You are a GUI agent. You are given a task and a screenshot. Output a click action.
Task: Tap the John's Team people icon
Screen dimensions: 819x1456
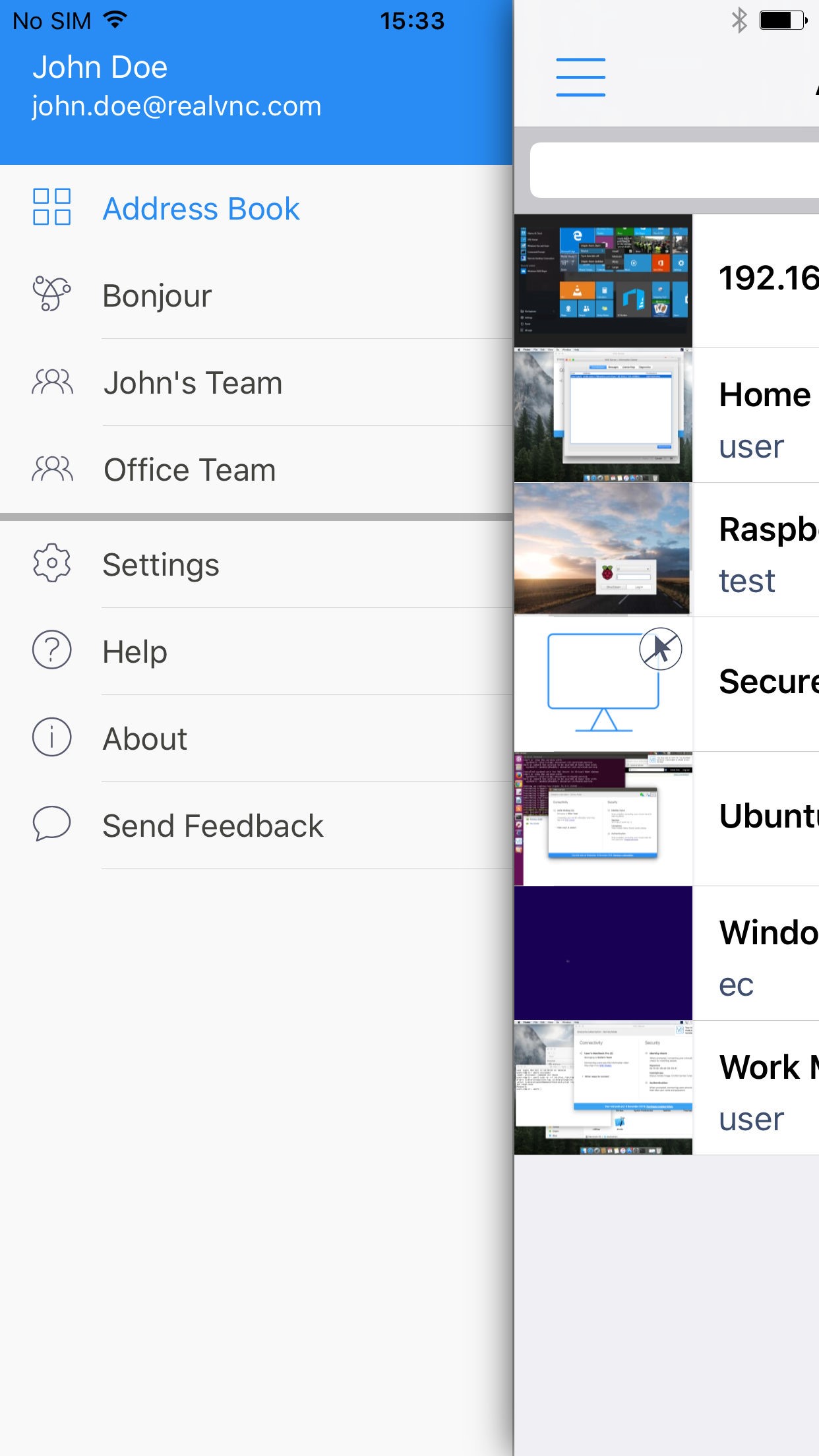pos(52,382)
